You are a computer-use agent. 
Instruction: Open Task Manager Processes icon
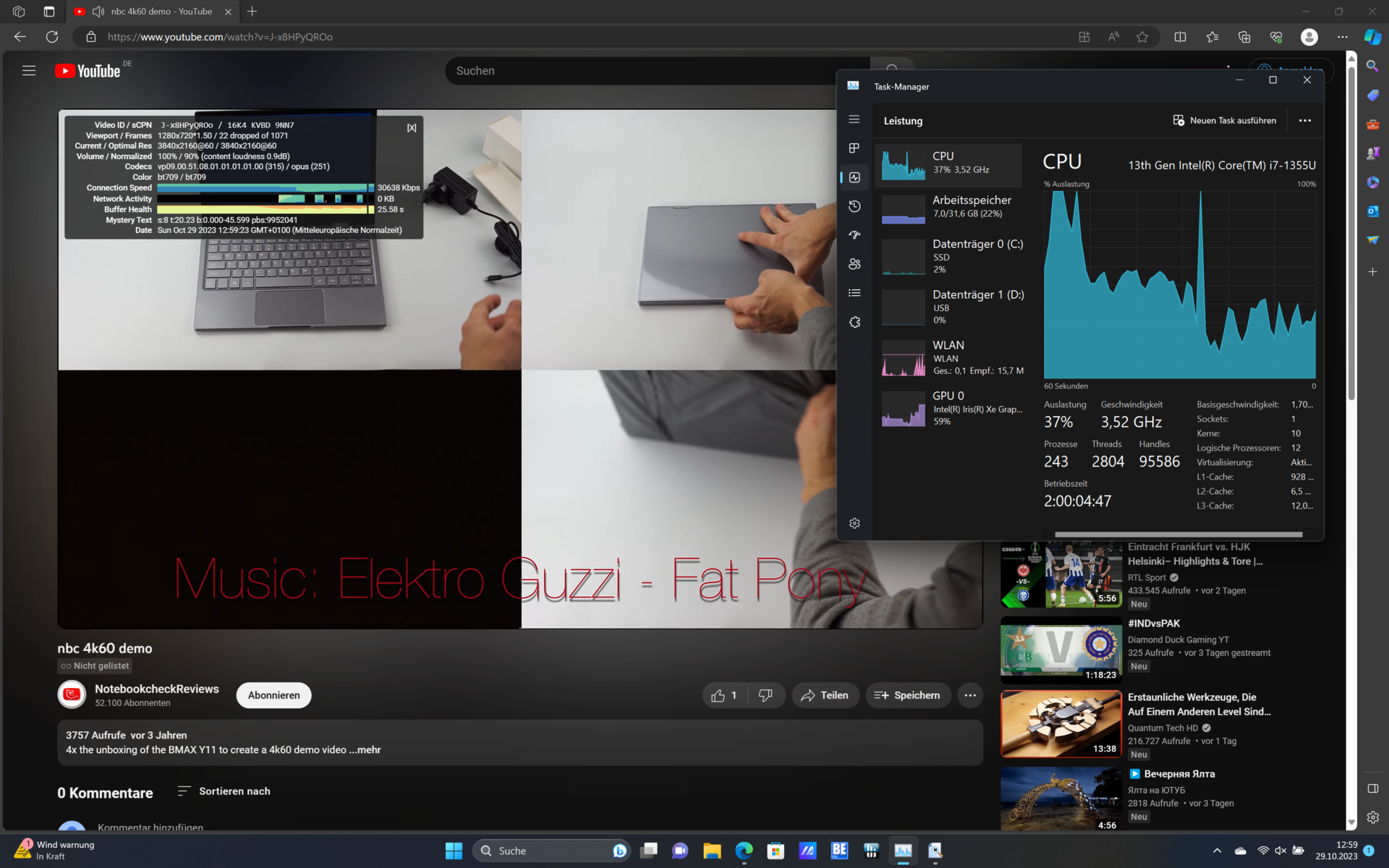click(x=854, y=148)
